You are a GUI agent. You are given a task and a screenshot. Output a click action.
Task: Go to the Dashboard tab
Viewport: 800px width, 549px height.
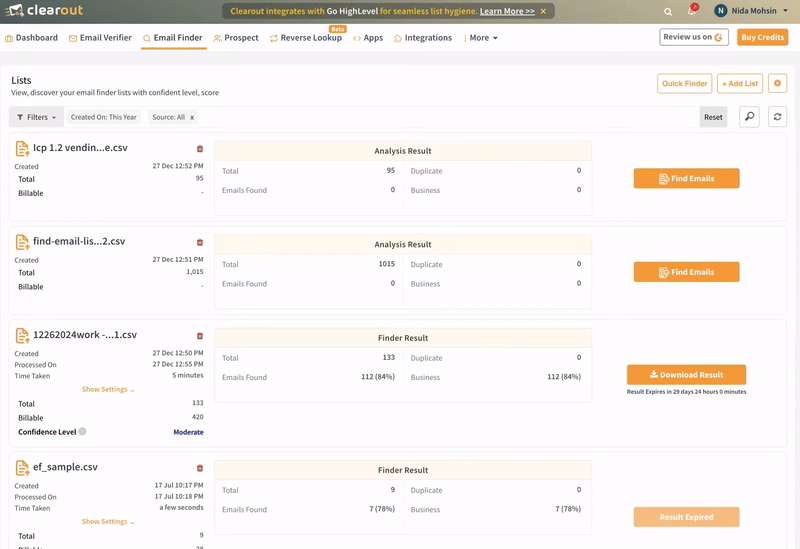click(x=31, y=38)
